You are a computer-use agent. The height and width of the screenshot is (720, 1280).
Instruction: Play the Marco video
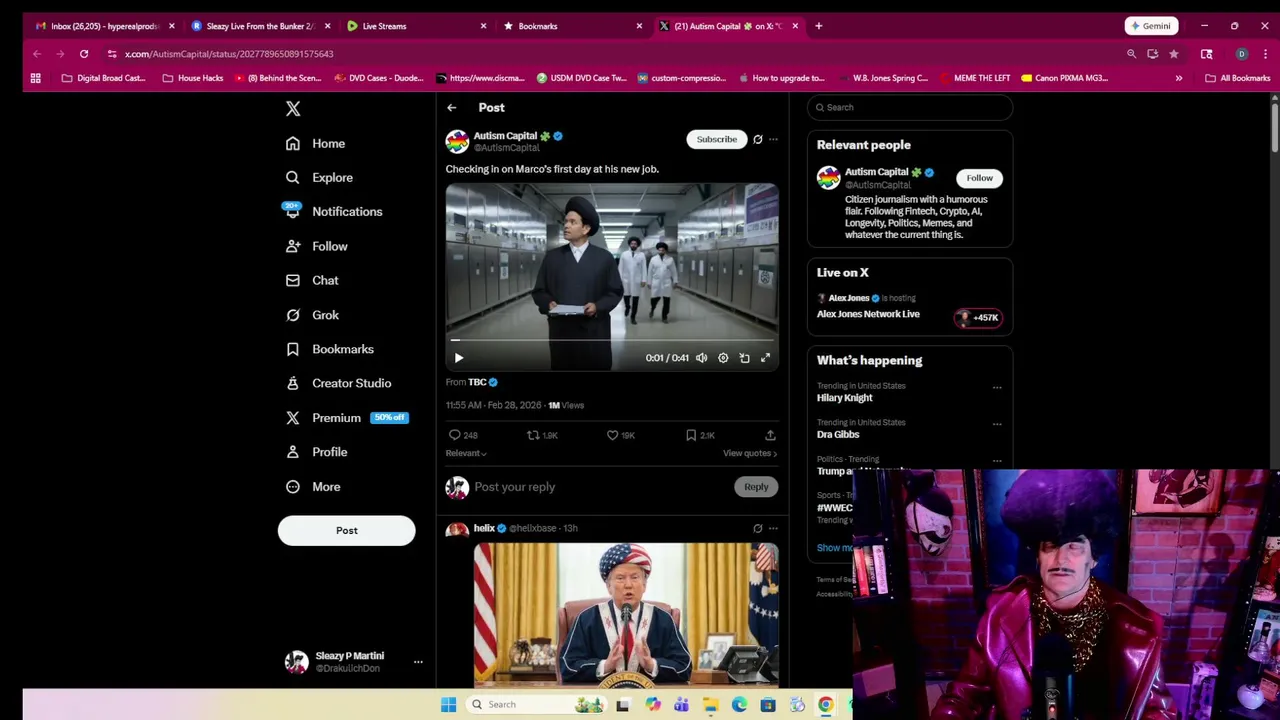(459, 358)
